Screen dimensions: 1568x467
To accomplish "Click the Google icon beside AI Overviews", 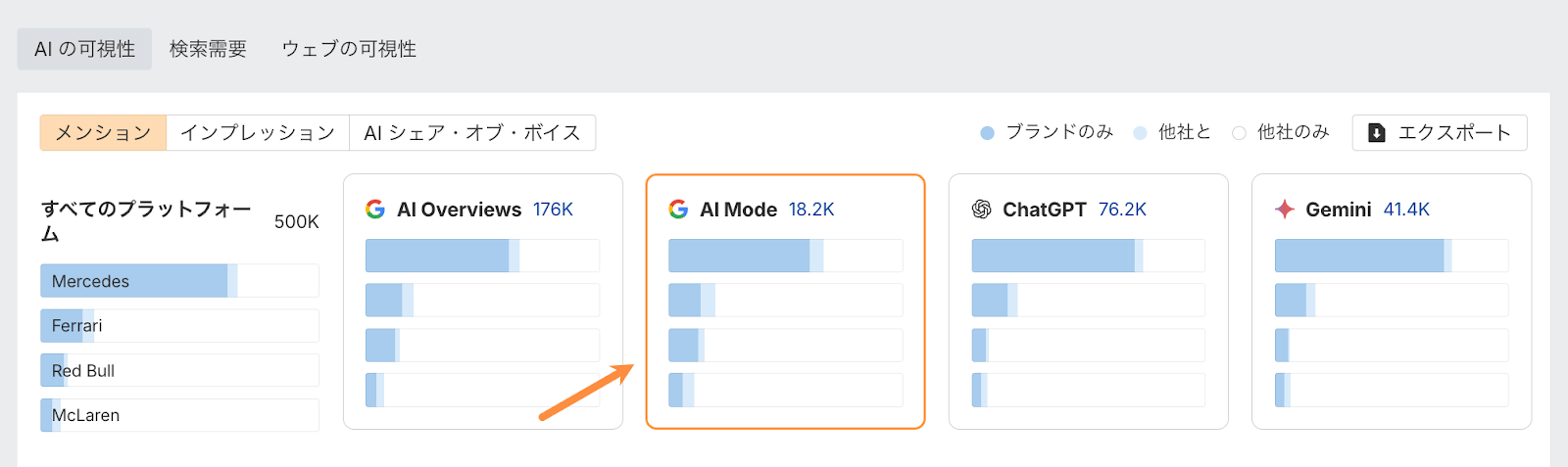I will point(375,210).
